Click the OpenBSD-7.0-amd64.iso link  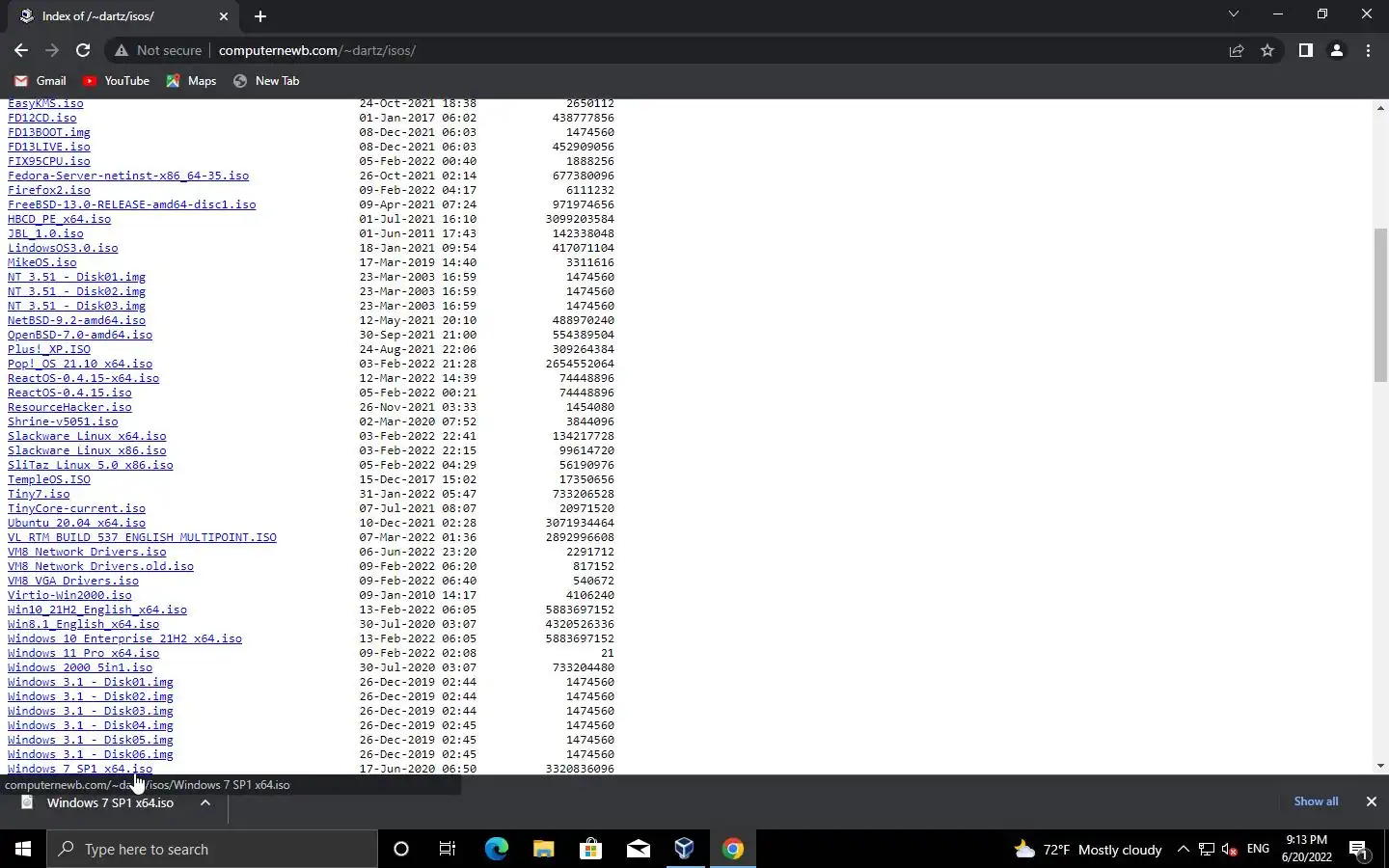(x=80, y=335)
